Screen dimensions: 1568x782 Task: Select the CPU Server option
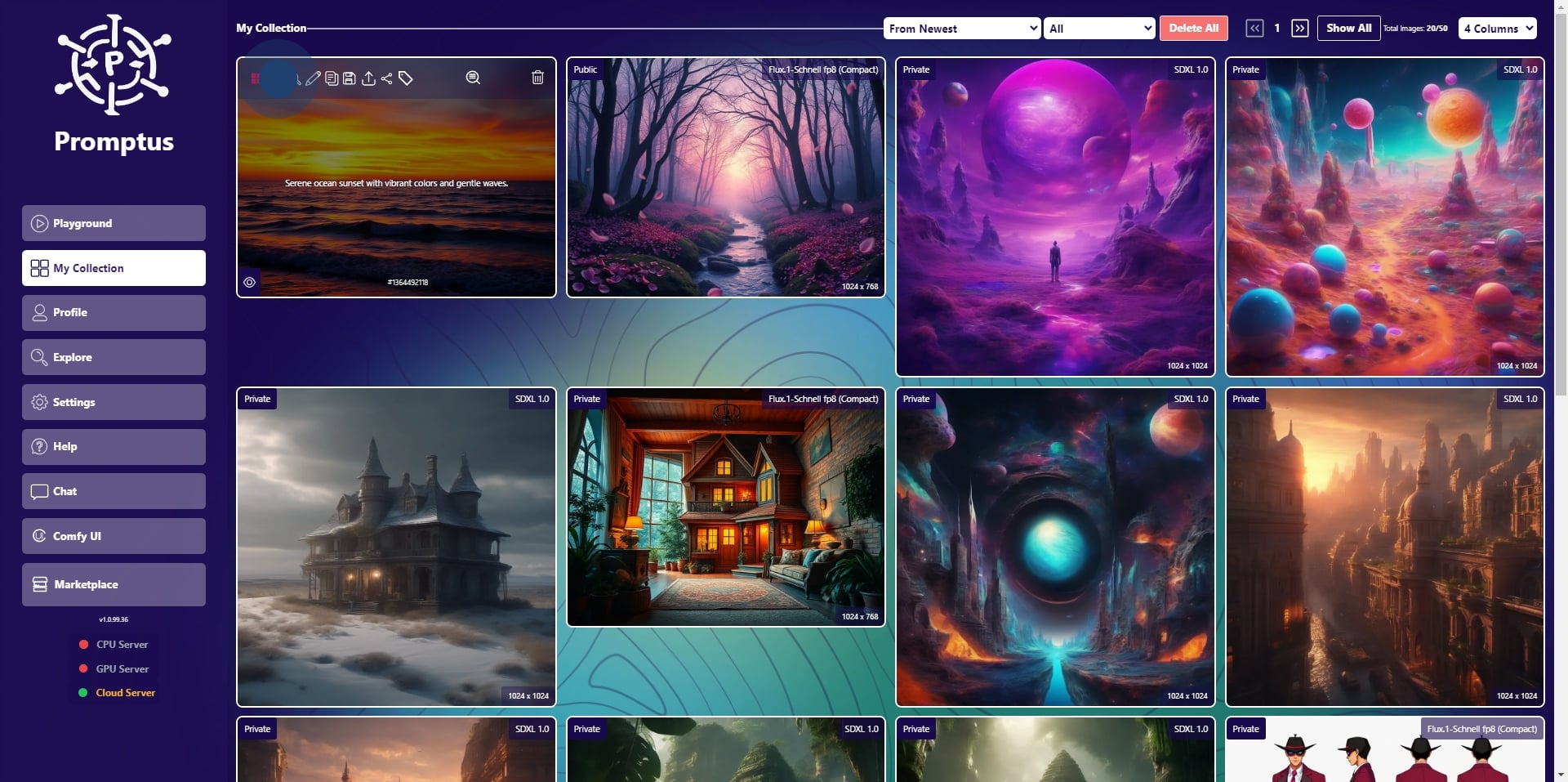[x=114, y=645]
